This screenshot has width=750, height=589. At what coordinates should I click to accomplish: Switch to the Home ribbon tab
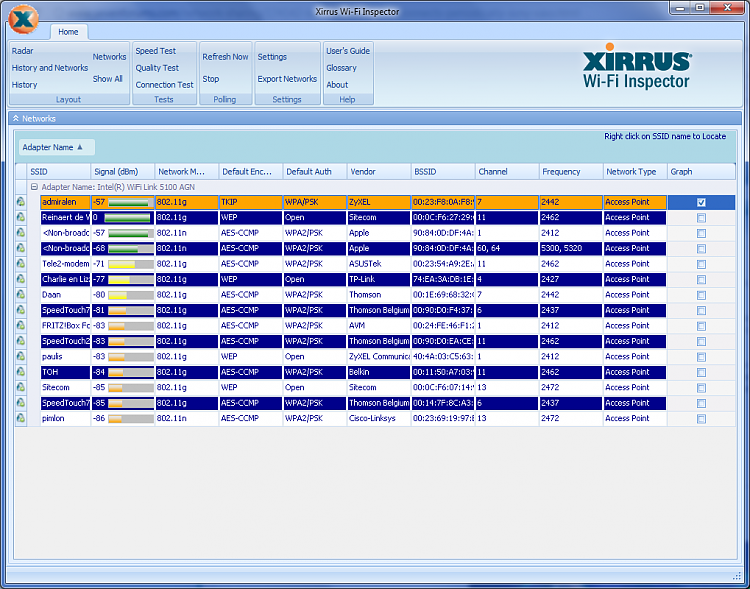coord(68,32)
